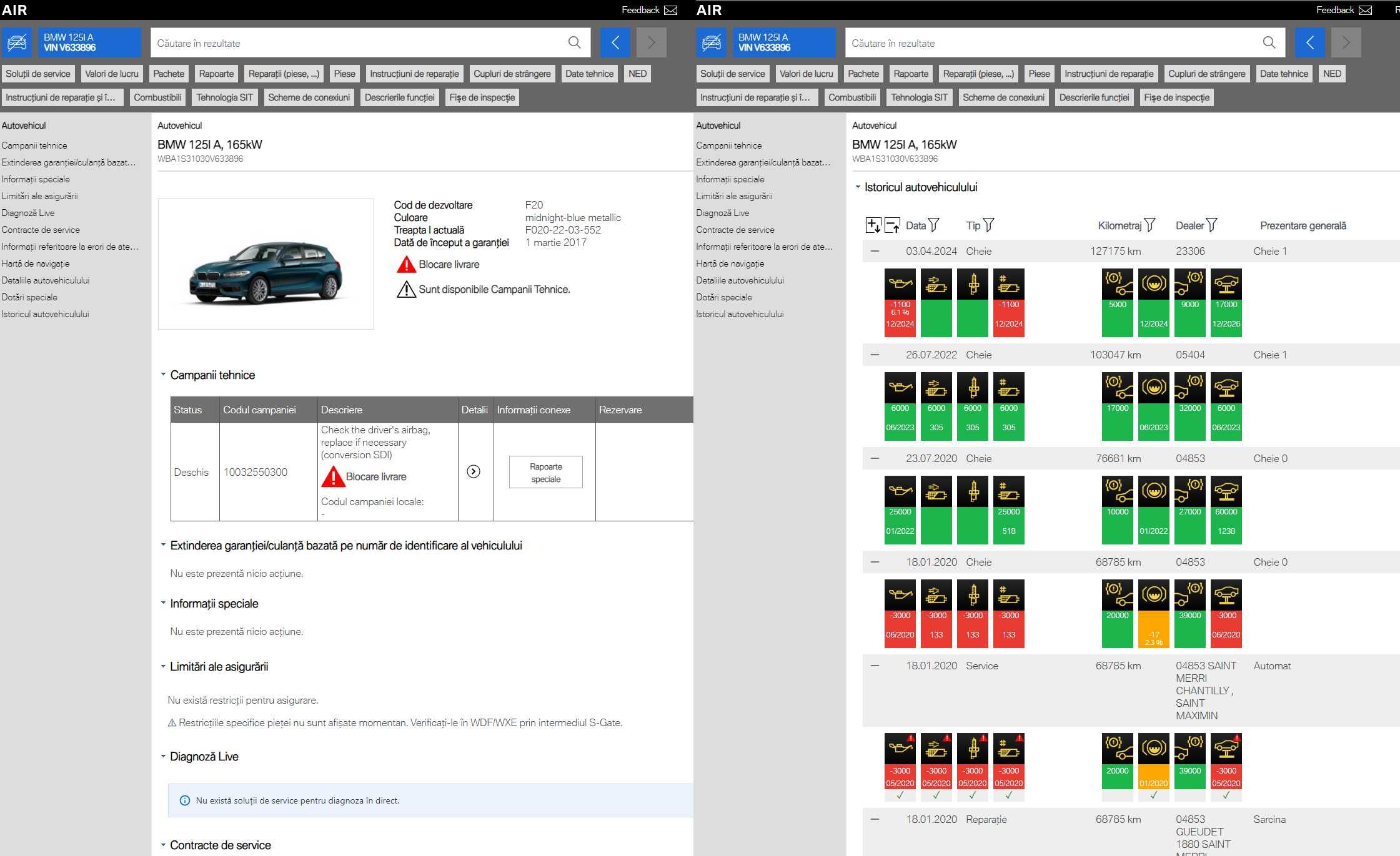Click green 17000 tile in 26.07.2022 entry
The image size is (1400, 856).
1118,422
